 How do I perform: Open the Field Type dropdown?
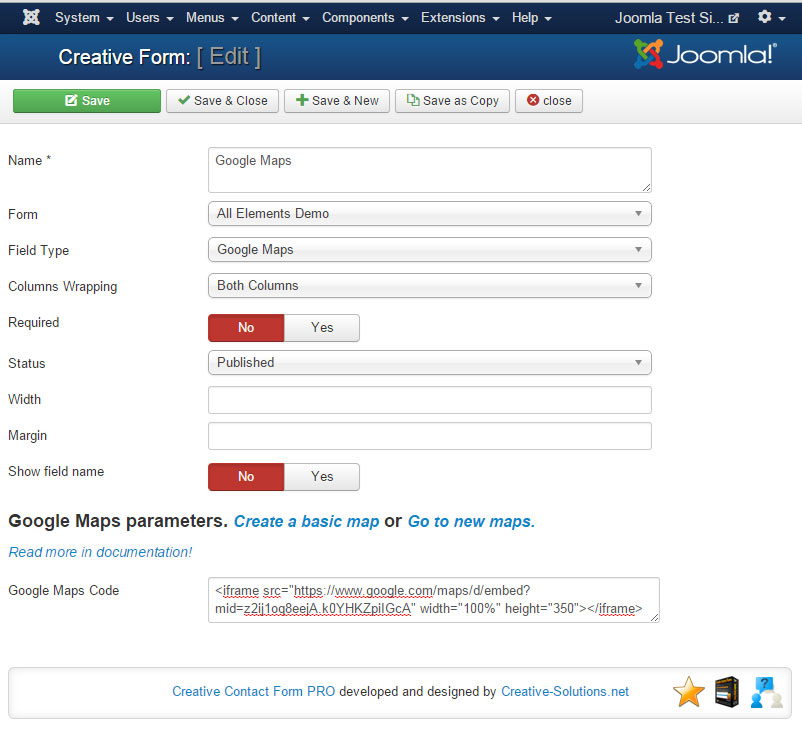[430, 250]
